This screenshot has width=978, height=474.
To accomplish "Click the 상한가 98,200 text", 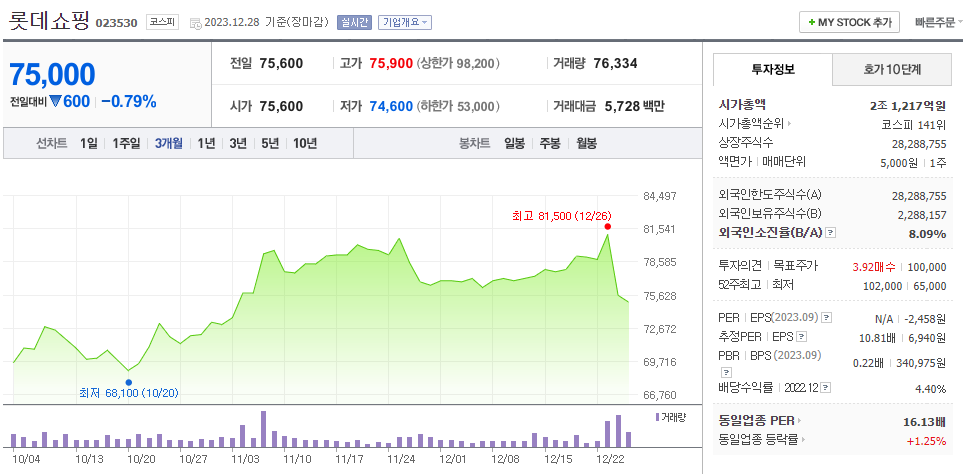I will click(458, 64).
